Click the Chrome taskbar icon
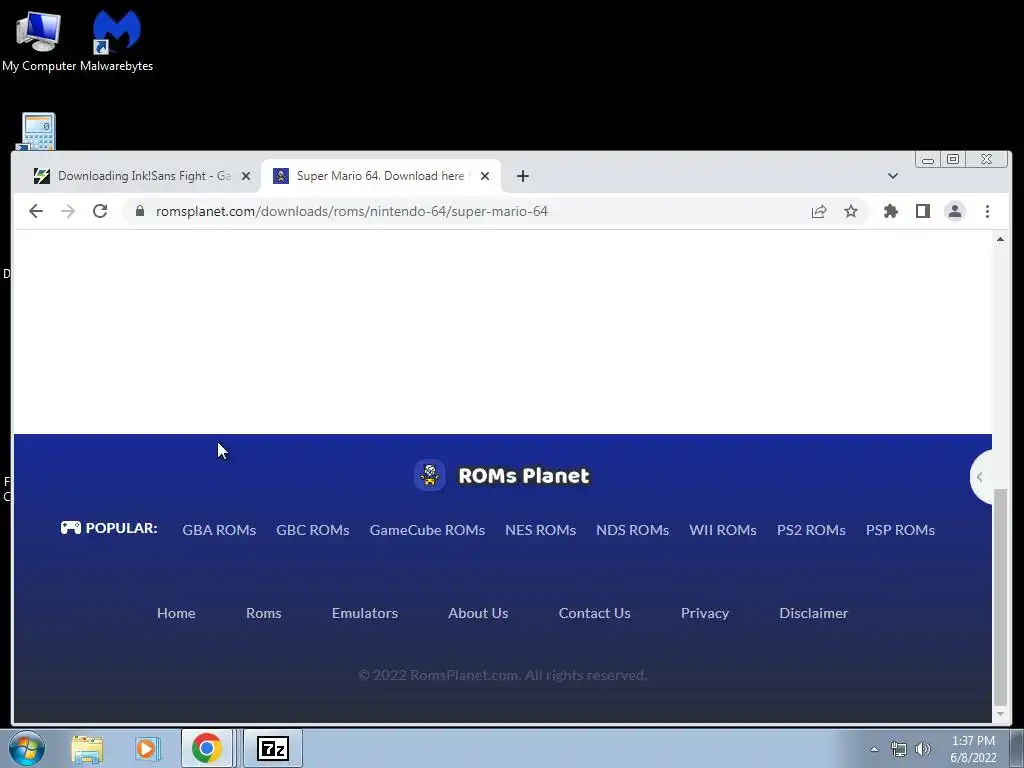The image size is (1024, 768). 206,748
